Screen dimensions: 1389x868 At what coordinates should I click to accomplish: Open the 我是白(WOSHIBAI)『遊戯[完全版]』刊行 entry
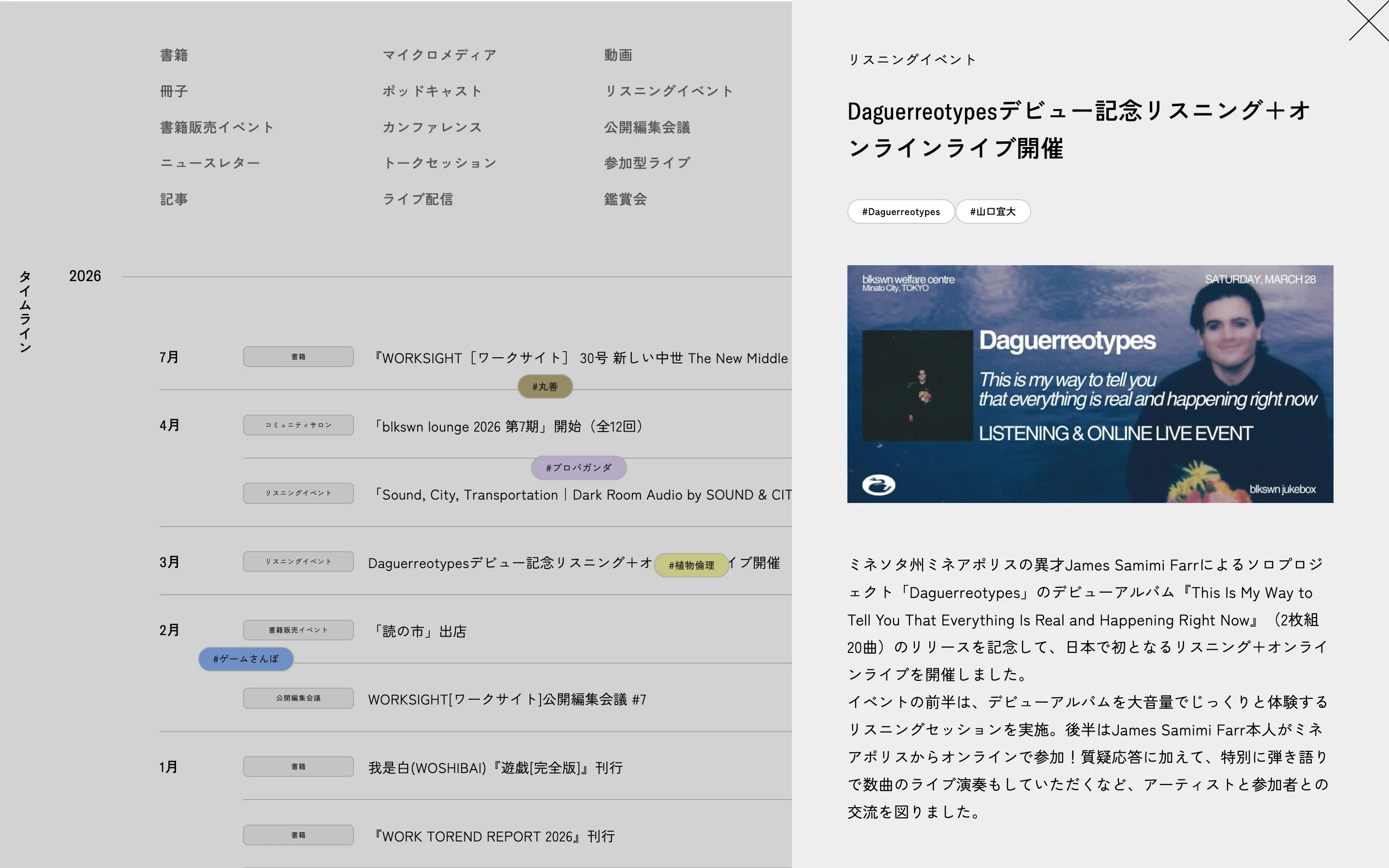click(x=495, y=768)
